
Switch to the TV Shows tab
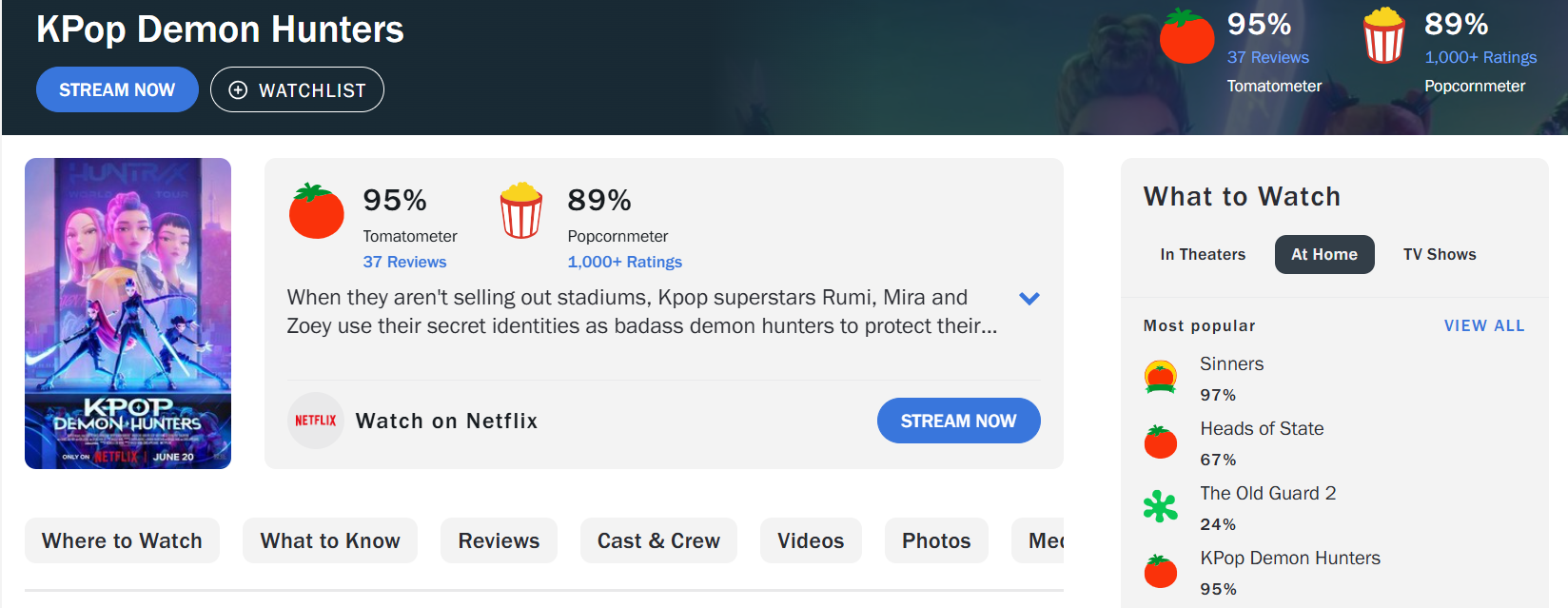pos(1440,254)
